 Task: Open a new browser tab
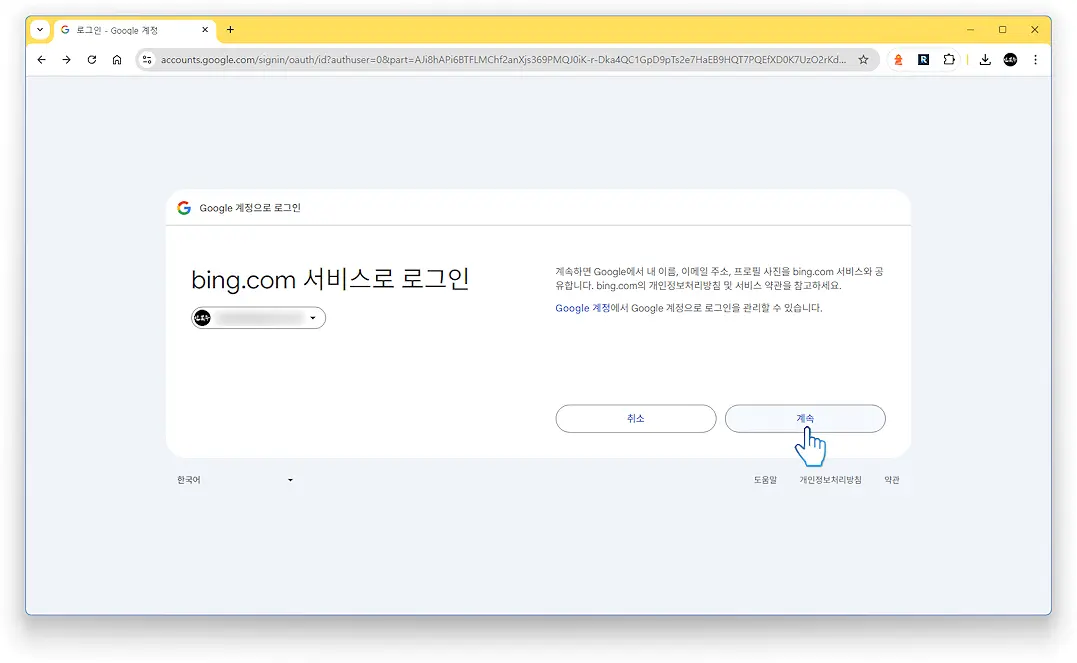click(230, 31)
